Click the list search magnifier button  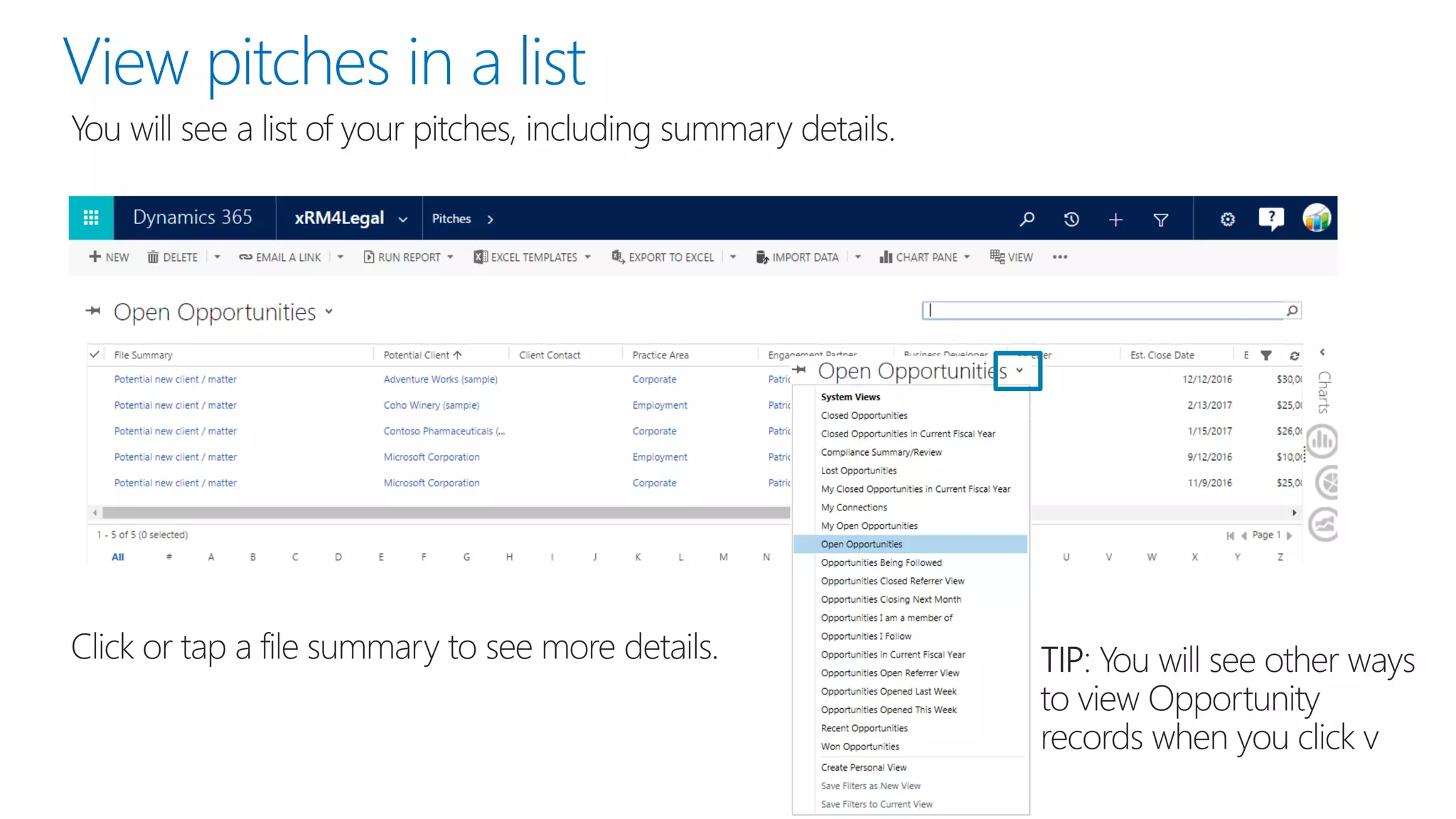tap(1292, 311)
